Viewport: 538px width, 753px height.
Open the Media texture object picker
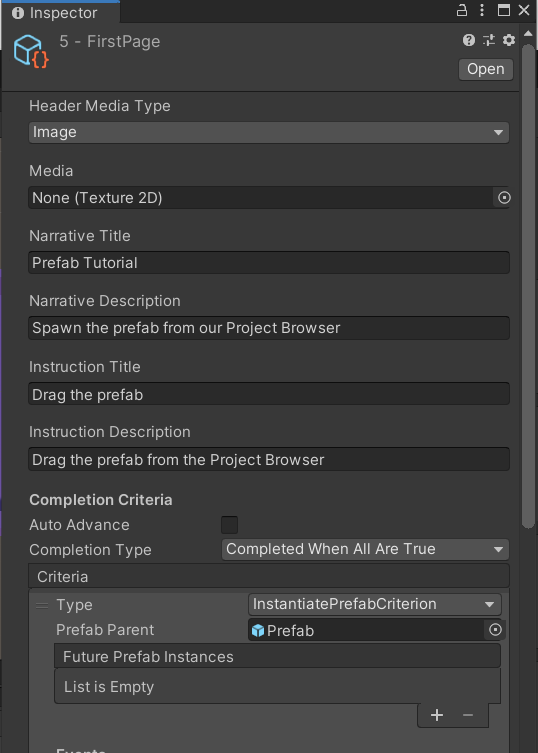point(503,197)
